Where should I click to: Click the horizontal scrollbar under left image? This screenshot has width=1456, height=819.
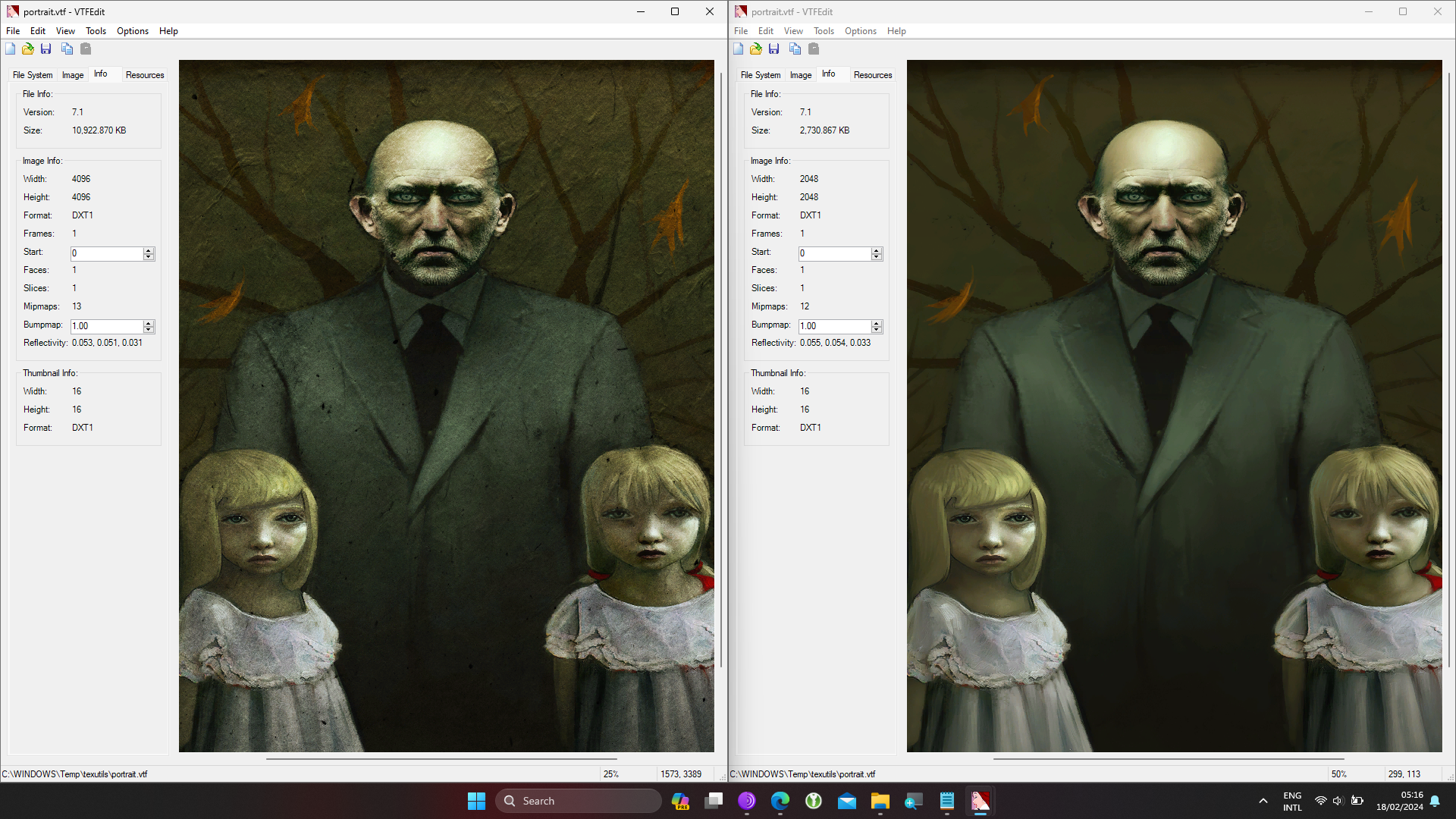[441, 758]
